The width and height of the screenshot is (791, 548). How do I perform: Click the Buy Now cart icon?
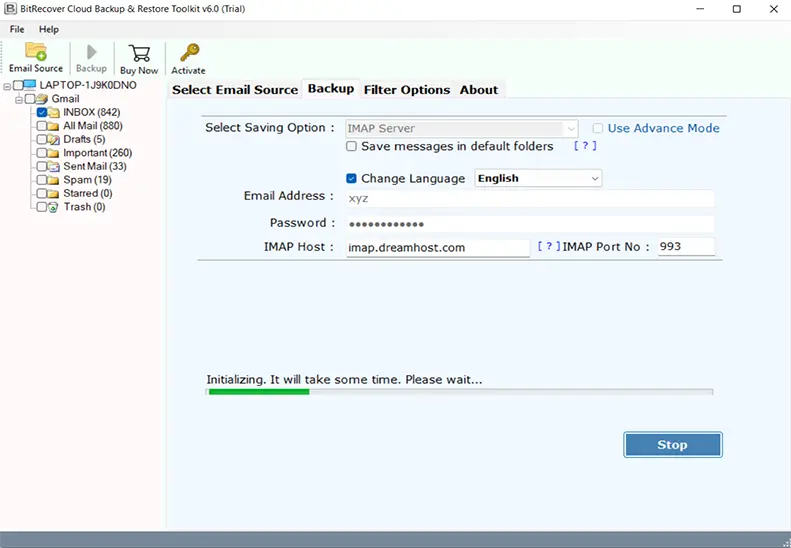(x=139, y=53)
